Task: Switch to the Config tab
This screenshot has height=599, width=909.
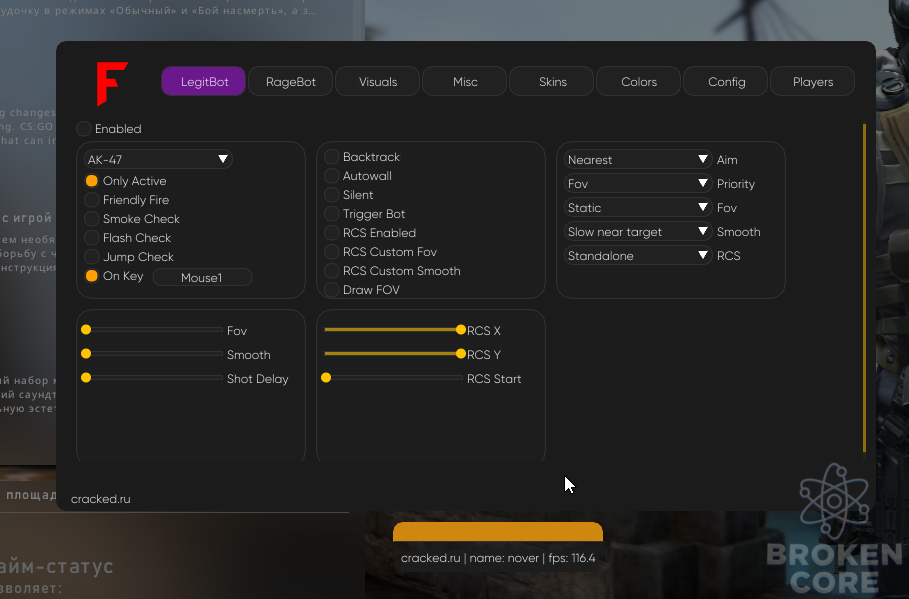Action: click(726, 82)
